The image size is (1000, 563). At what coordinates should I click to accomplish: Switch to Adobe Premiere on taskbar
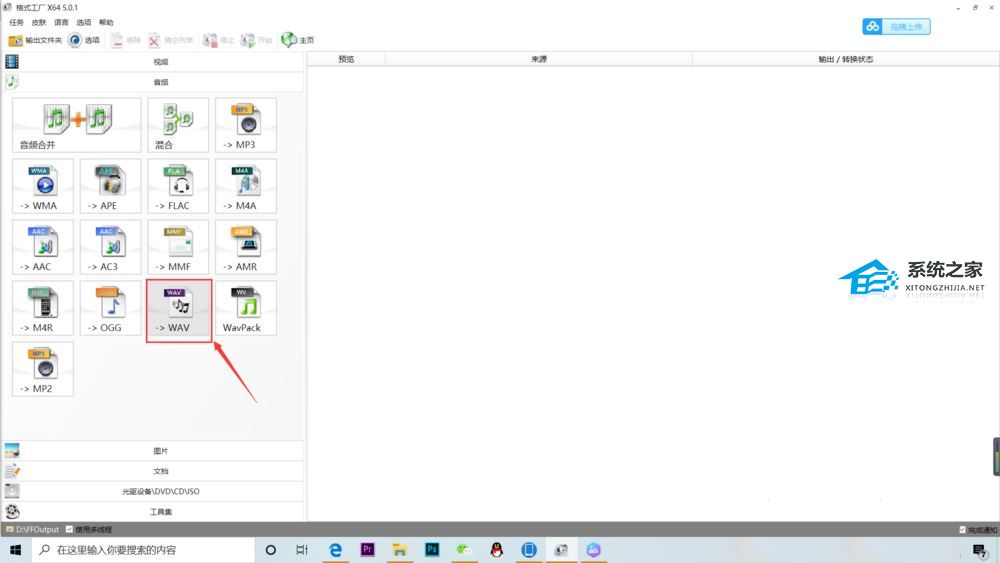pyautogui.click(x=367, y=550)
